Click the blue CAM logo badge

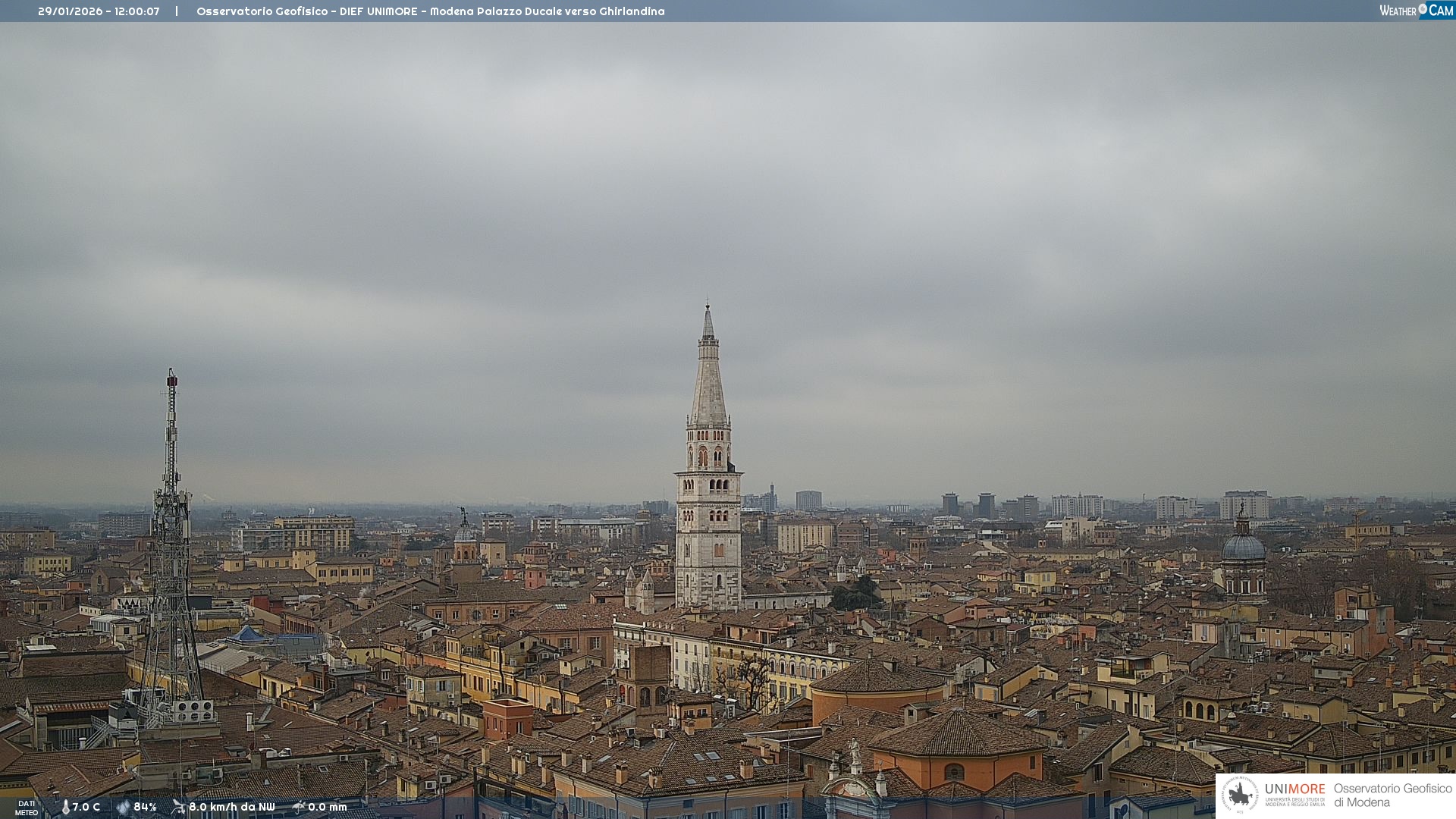1441,11
